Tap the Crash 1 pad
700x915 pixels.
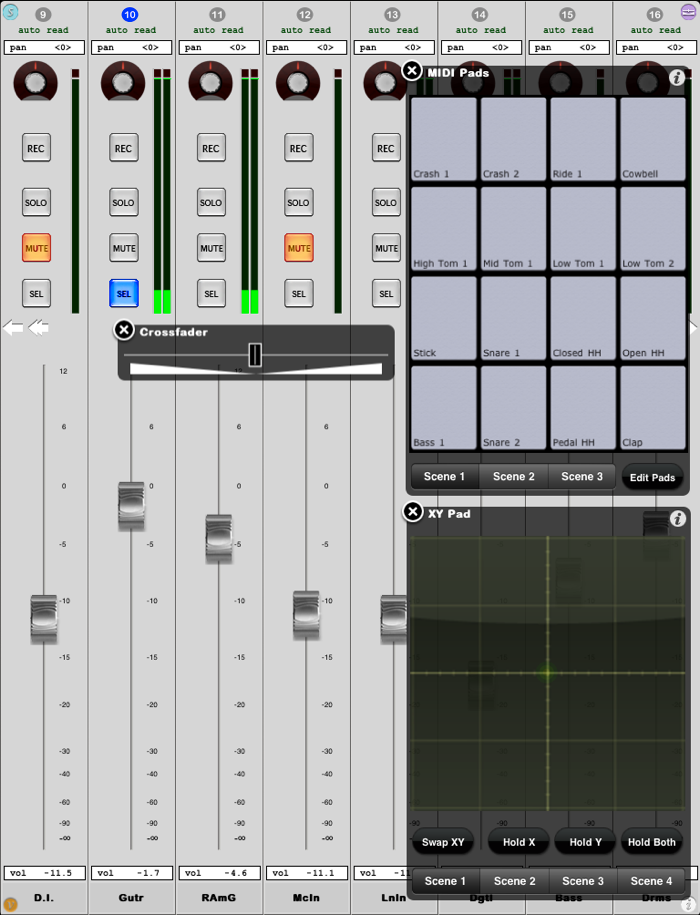[x=444, y=139]
